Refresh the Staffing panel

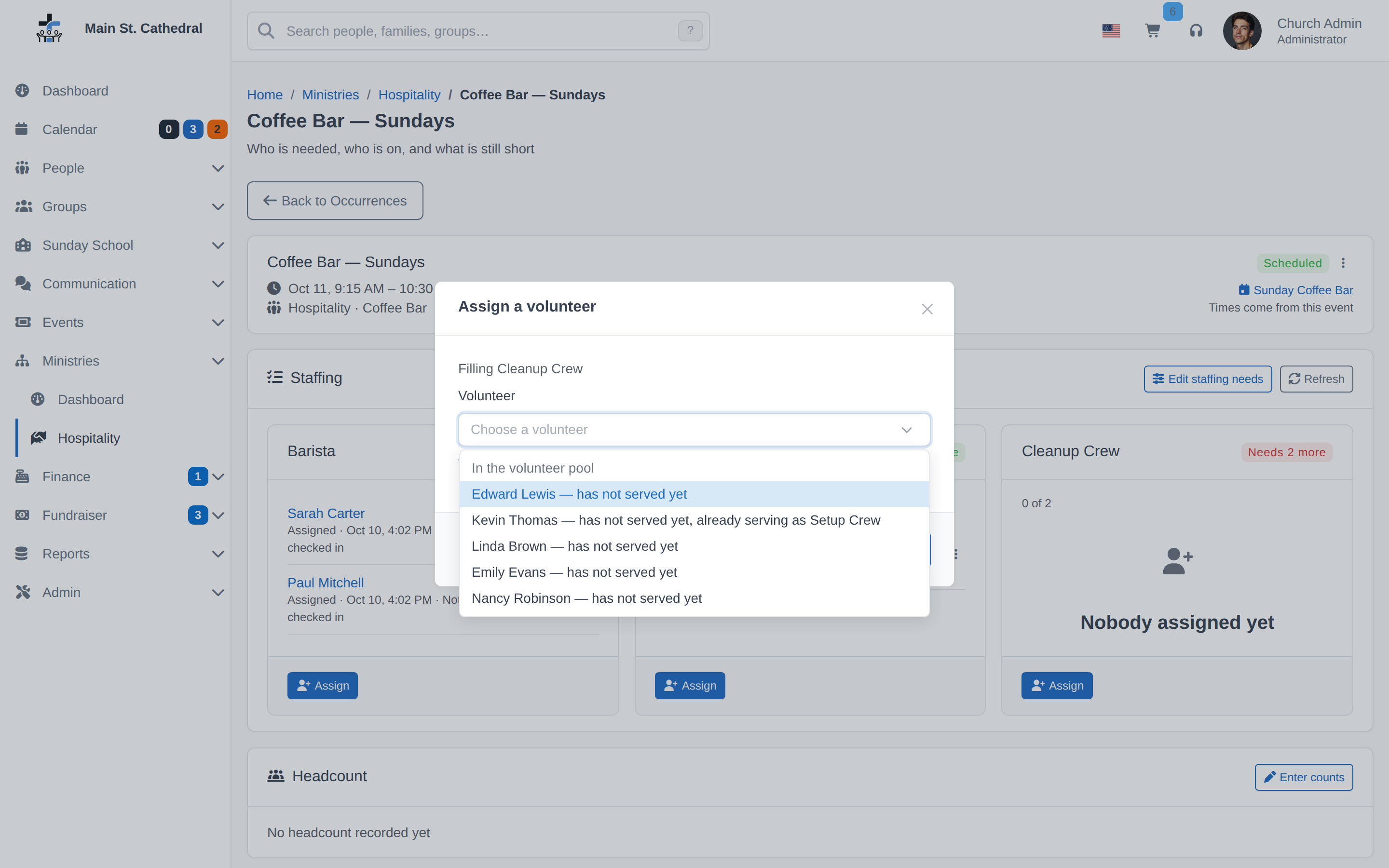point(1316,379)
